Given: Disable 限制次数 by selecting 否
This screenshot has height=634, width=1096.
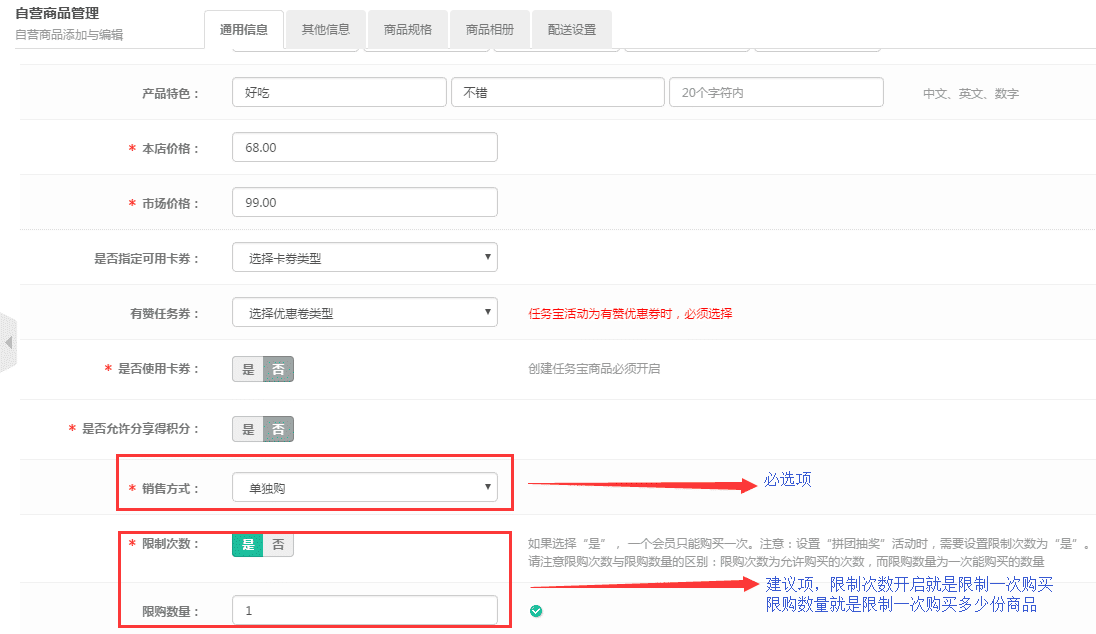Looking at the screenshot, I should pyautogui.click(x=278, y=544).
